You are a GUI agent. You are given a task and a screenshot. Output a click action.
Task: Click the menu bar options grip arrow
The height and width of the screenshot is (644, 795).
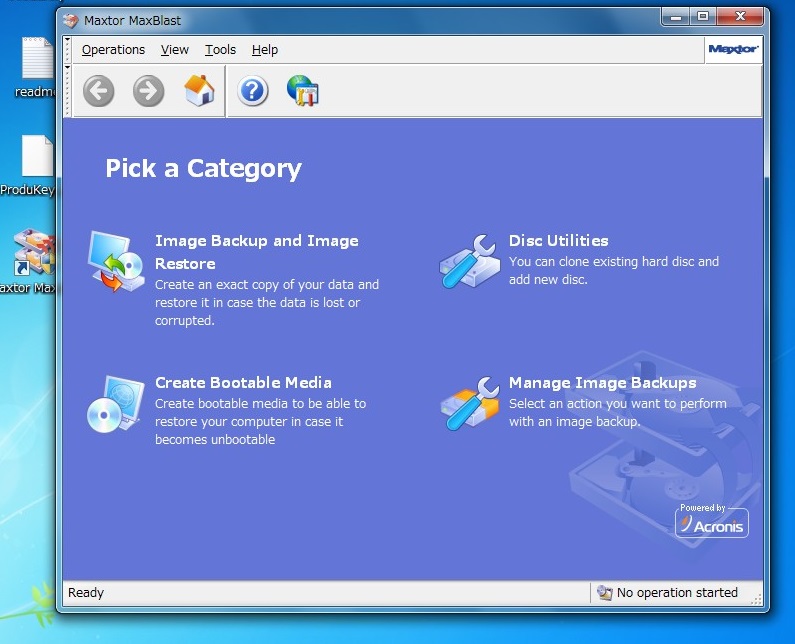(67, 40)
